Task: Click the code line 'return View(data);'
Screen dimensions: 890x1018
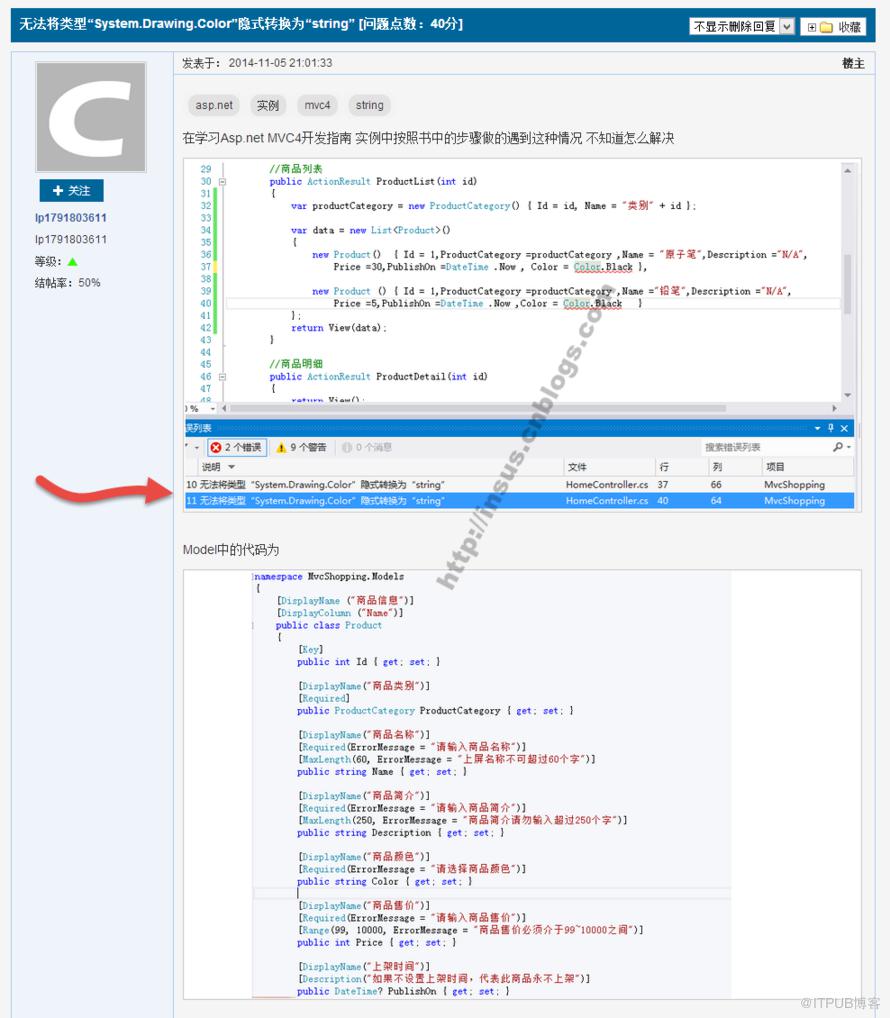Action: [339, 328]
